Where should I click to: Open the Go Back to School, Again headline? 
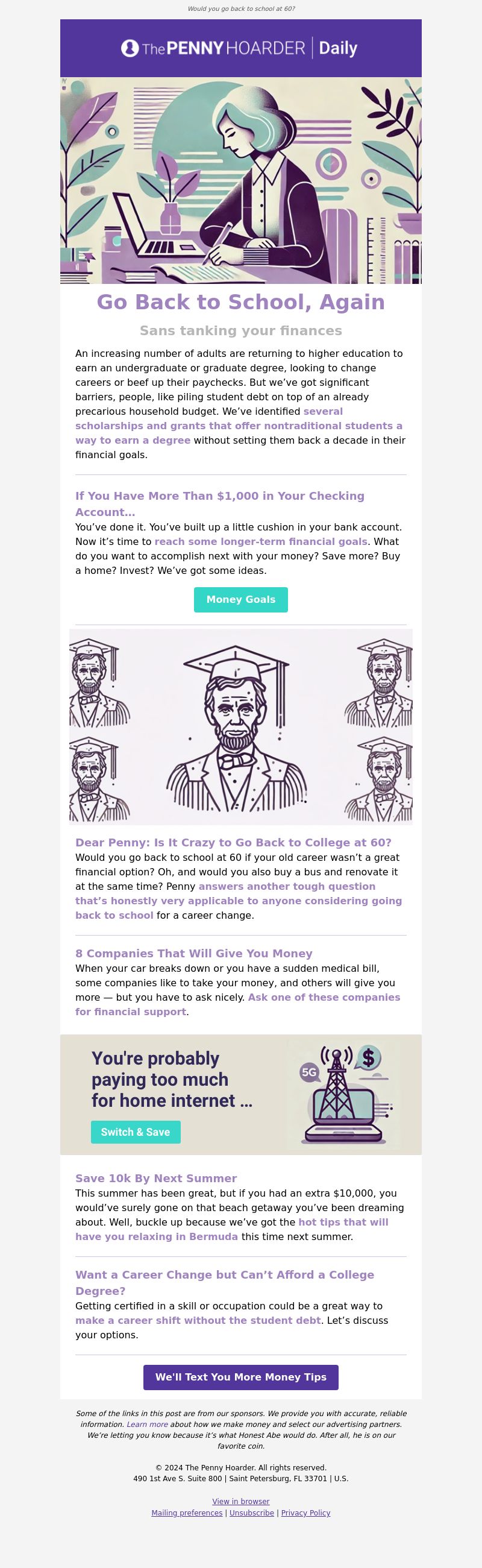[241, 302]
